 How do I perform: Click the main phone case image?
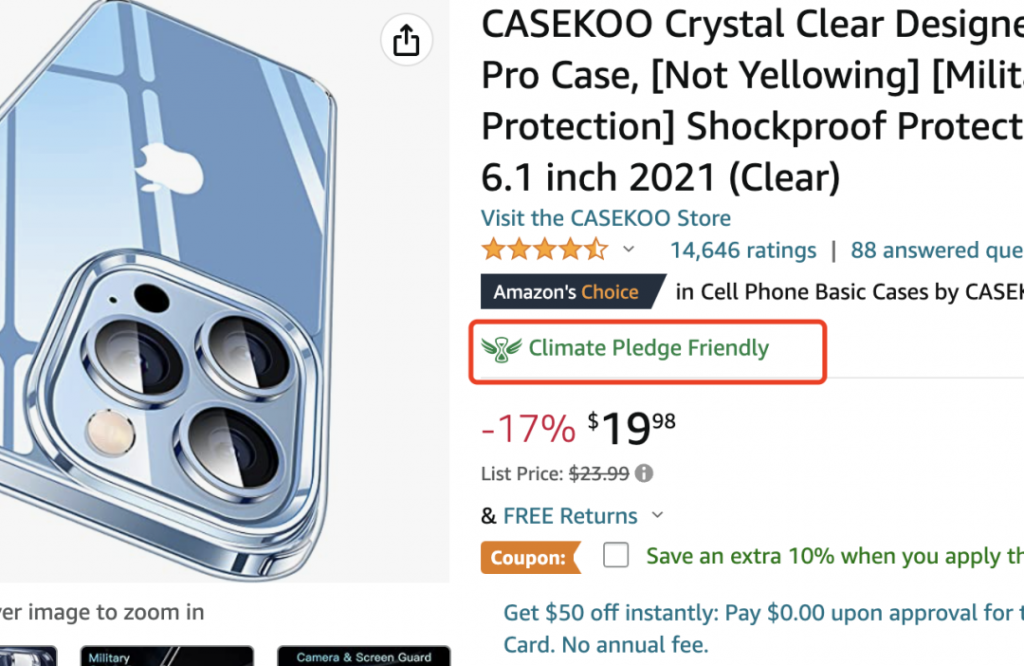tap(196, 291)
